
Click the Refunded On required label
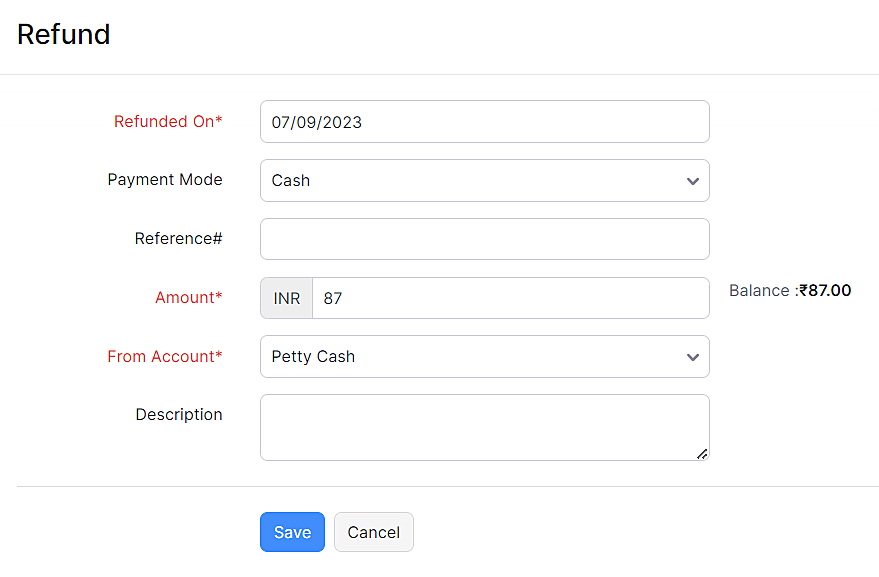tap(168, 121)
